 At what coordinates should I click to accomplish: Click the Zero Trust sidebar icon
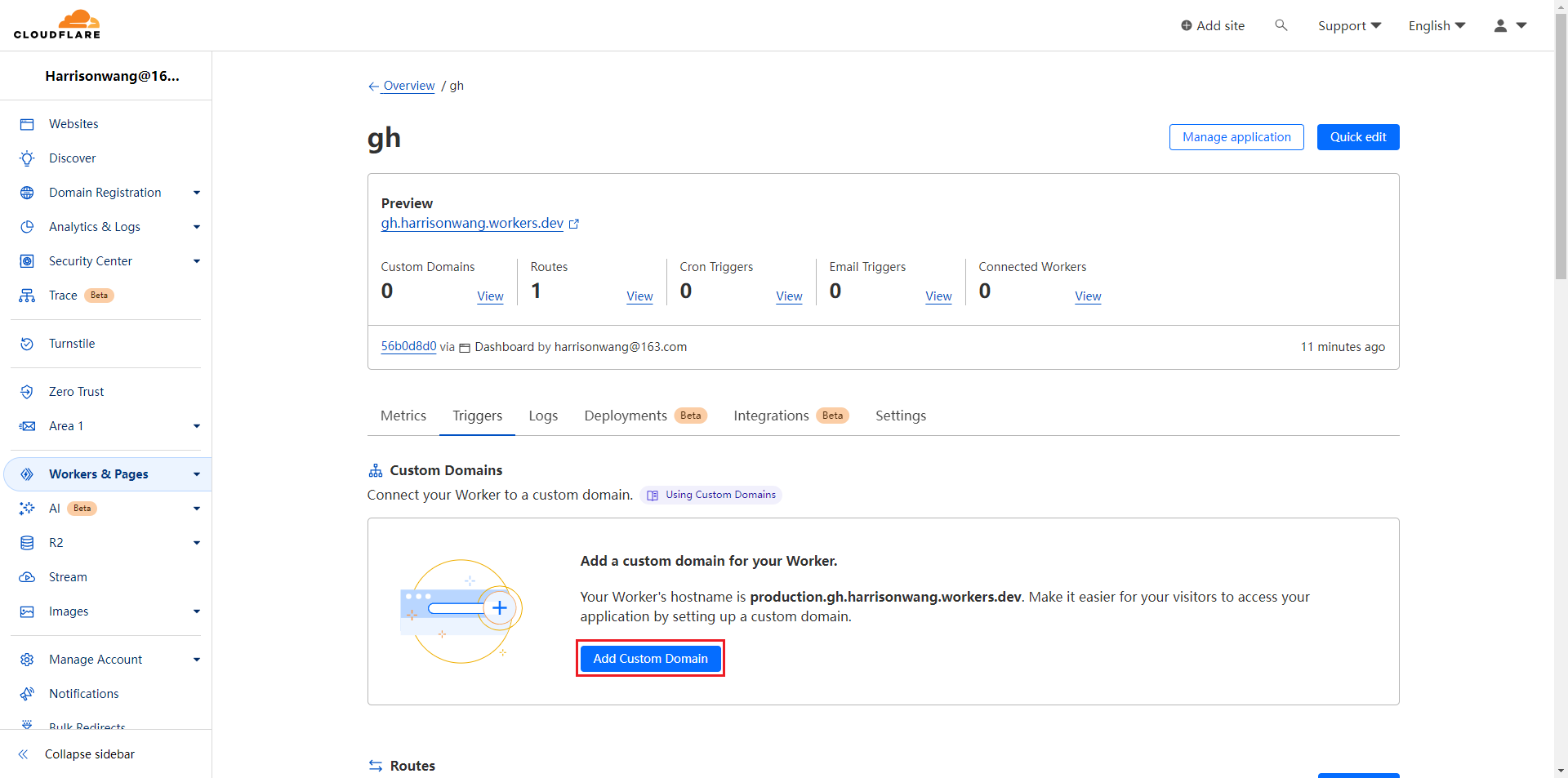pyautogui.click(x=27, y=392)
